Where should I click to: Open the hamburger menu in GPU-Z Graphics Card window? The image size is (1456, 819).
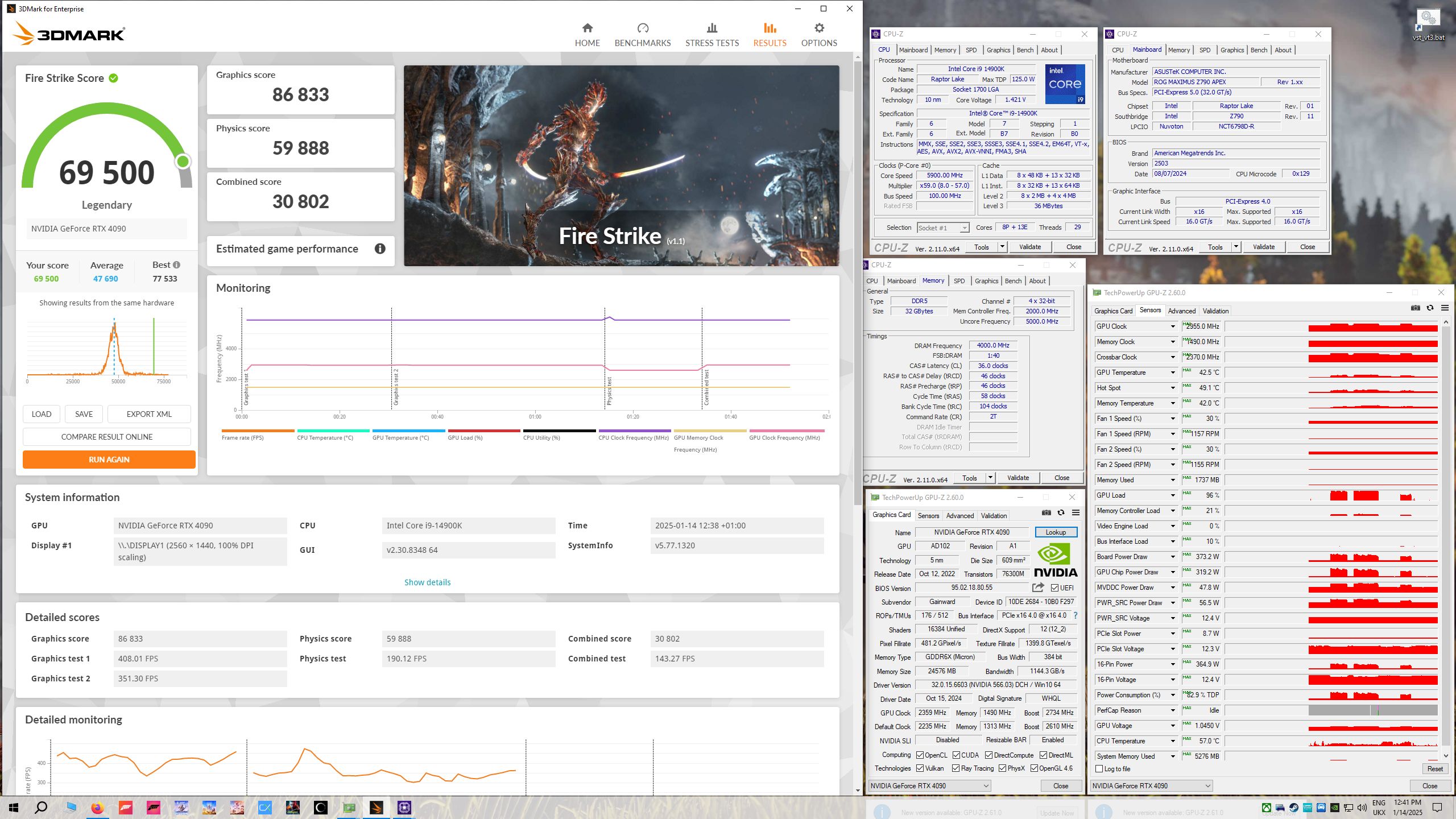coord(1076,512)
